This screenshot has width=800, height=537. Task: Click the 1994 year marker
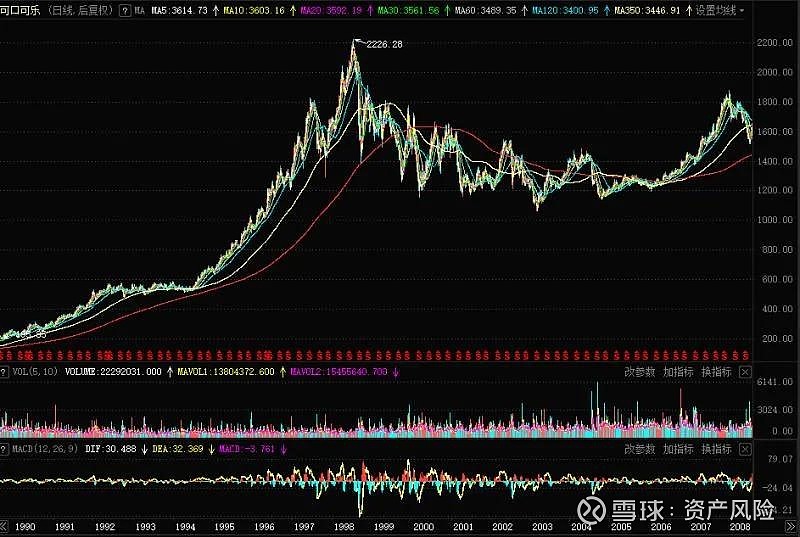185,527
